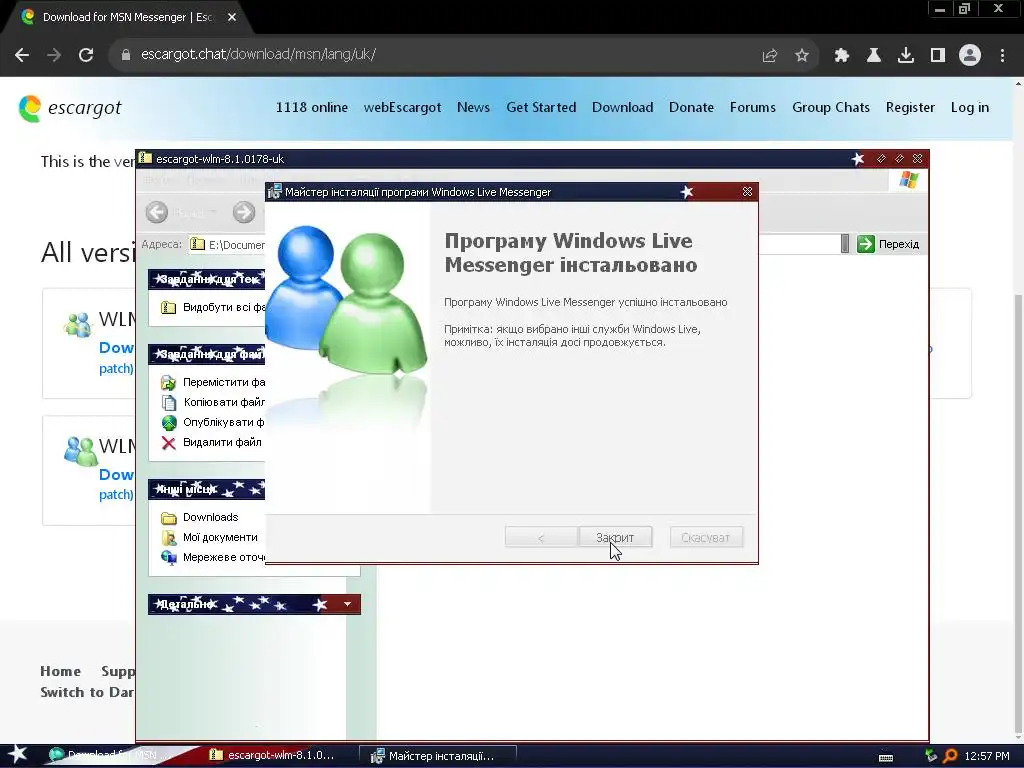Toggle the browser side panel icon
The image size is (1024, 768).
click(938, 55)
